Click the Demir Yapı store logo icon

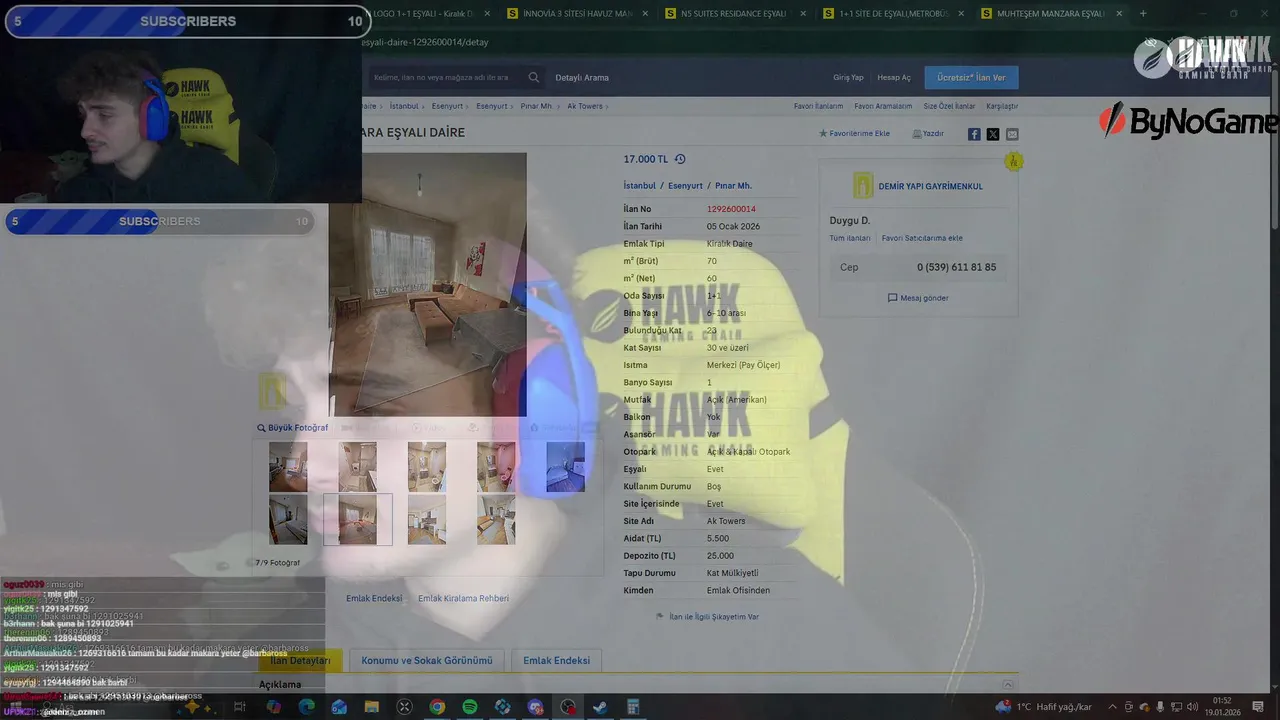pos(862,186)
